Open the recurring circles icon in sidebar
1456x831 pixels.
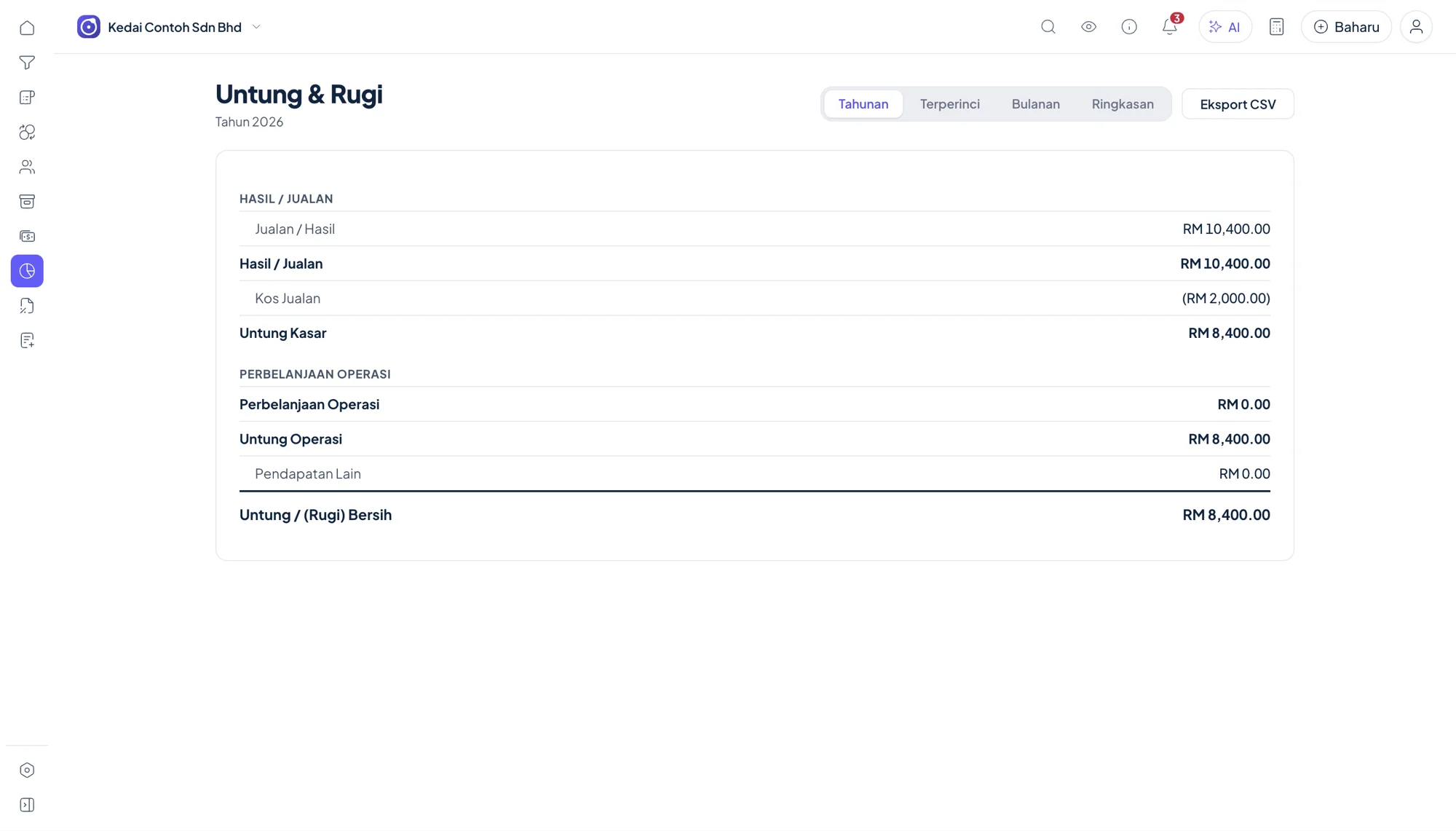[x=27, y=132]
